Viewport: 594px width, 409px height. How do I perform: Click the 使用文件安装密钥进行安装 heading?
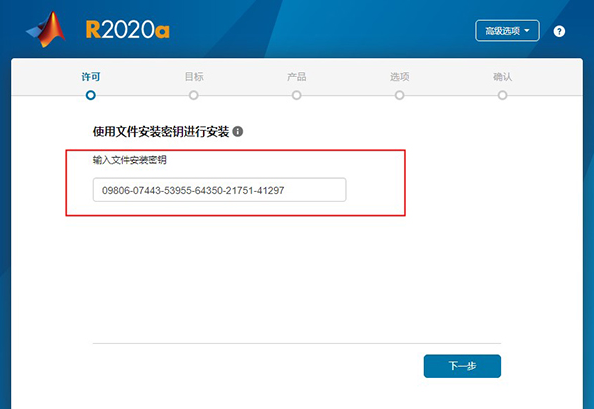pyautogui.click(x=161, y=131)
